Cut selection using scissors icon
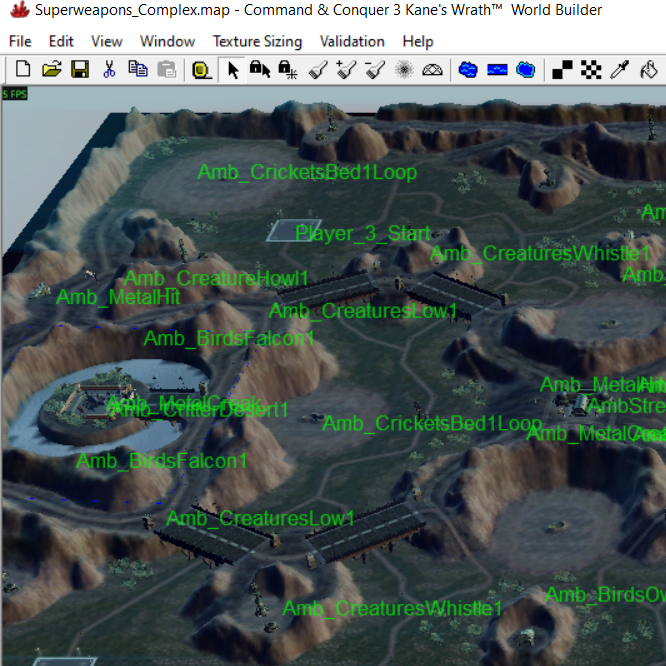 (x=109, y=69)
